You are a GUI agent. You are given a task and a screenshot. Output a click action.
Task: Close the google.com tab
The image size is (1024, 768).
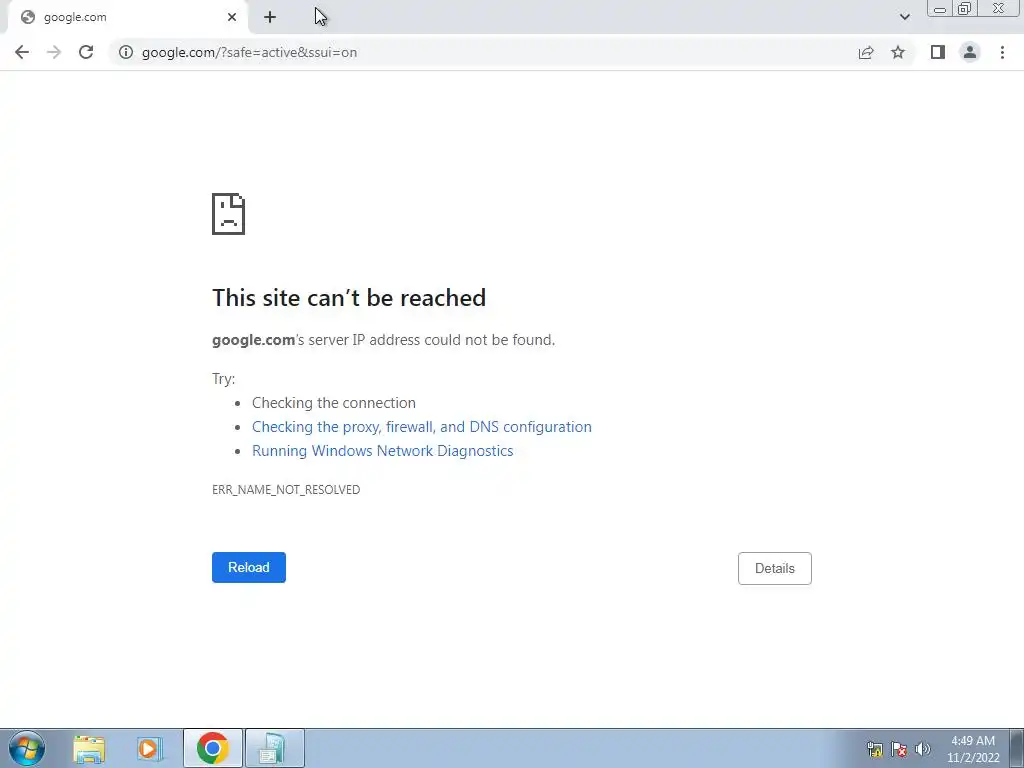pos(232,17)
